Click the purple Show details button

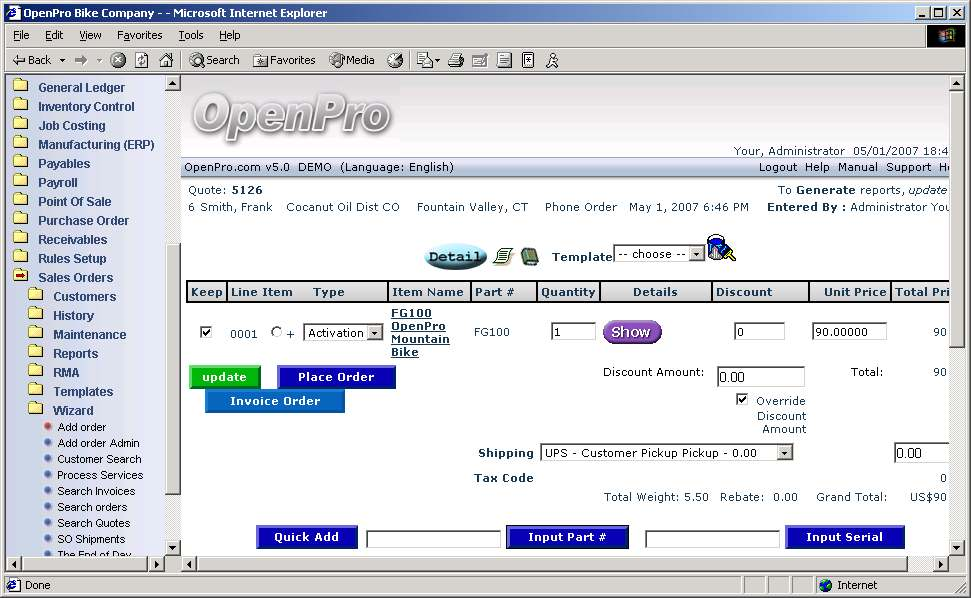click(x=631, y=332)
